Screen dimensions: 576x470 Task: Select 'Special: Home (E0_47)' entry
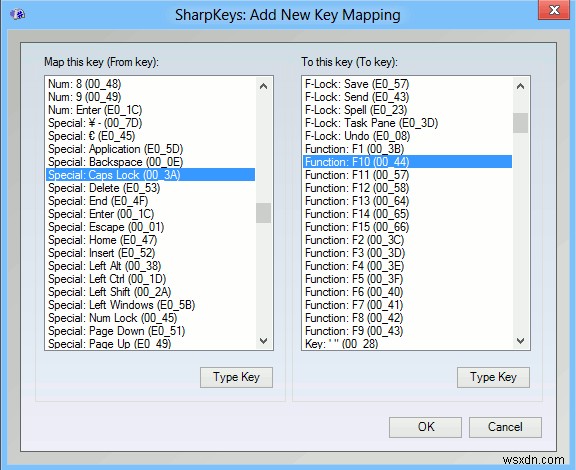[150, 240]
